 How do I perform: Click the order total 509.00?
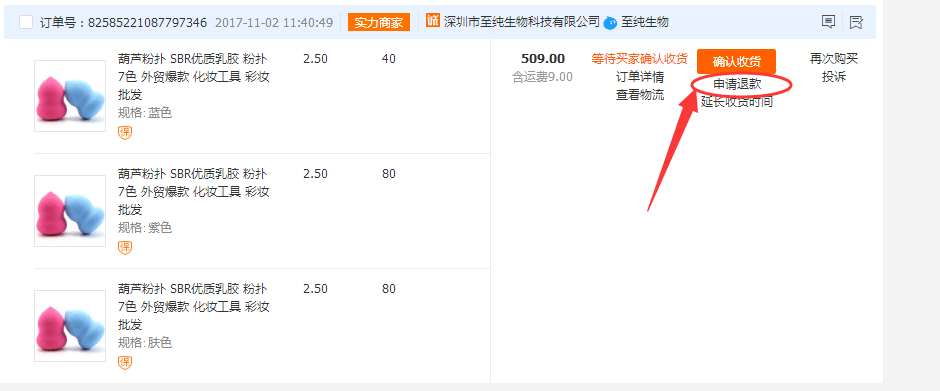coord(543,59)
